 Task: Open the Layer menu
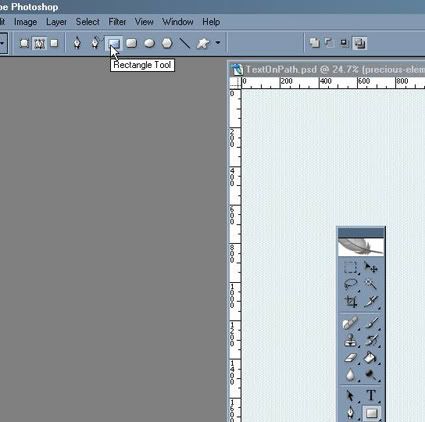point(56,22)
